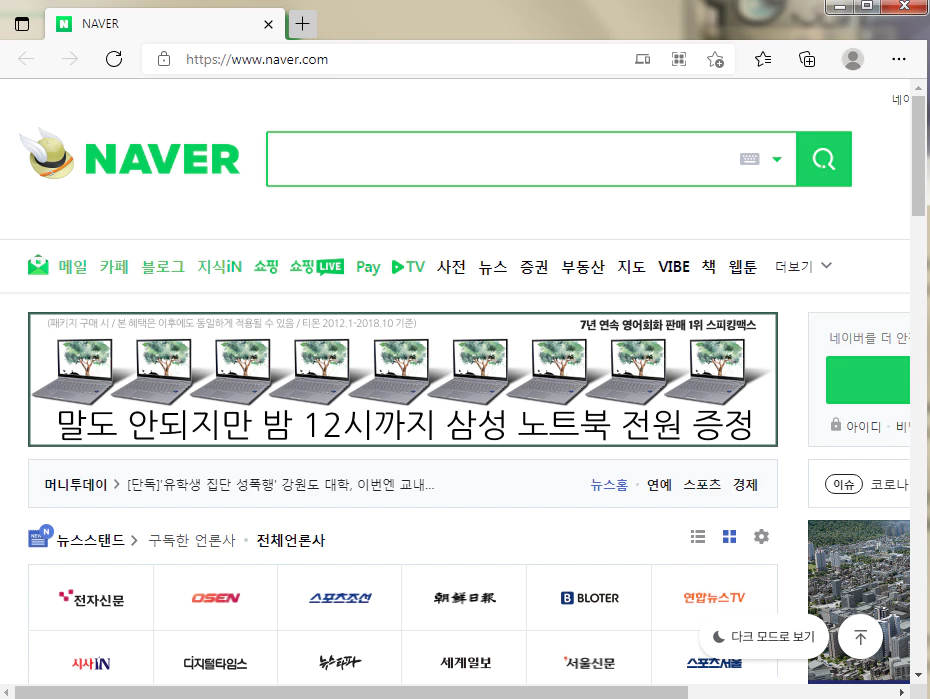Click the 이슈 badge button
This screenshot has width=930, height=699.
coord(843,484)
